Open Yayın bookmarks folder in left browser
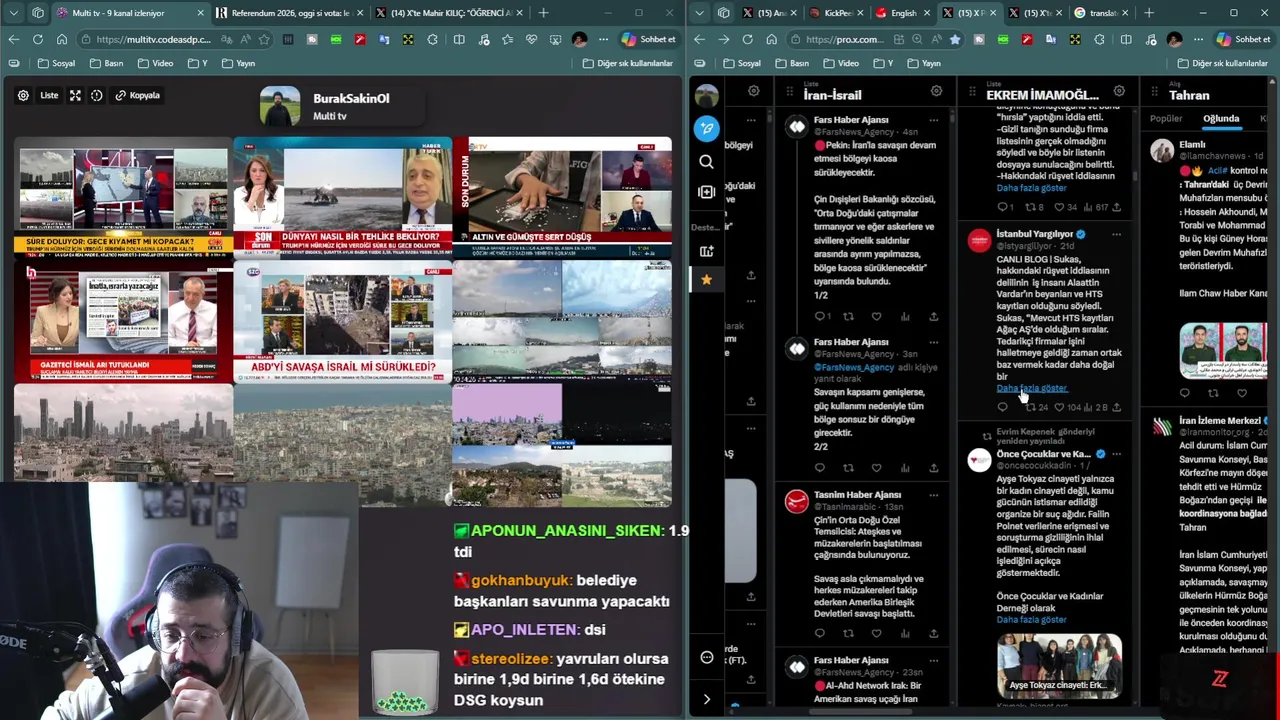 click(x=238, y=63)
